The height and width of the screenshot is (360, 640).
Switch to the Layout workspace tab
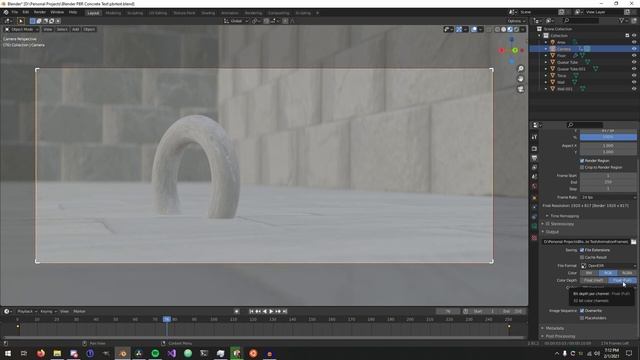click(93, 13)
